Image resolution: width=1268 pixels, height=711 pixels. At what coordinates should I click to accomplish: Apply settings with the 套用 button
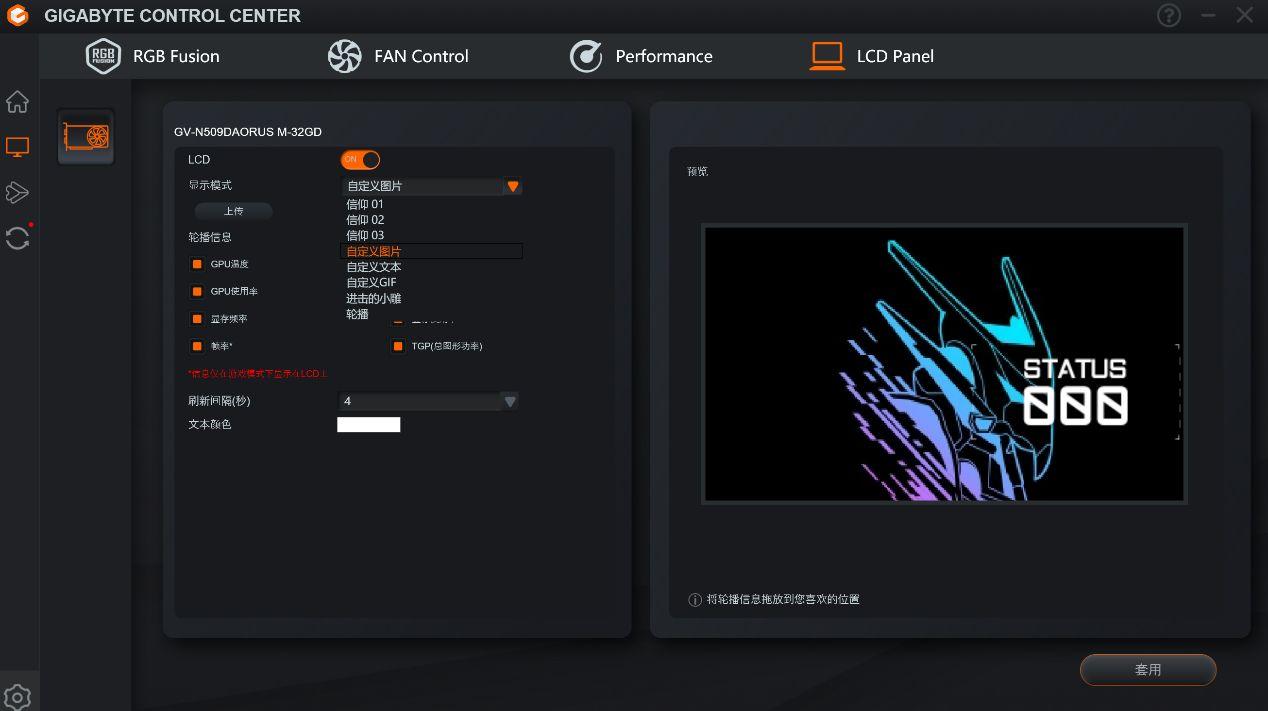point(1147,669)
